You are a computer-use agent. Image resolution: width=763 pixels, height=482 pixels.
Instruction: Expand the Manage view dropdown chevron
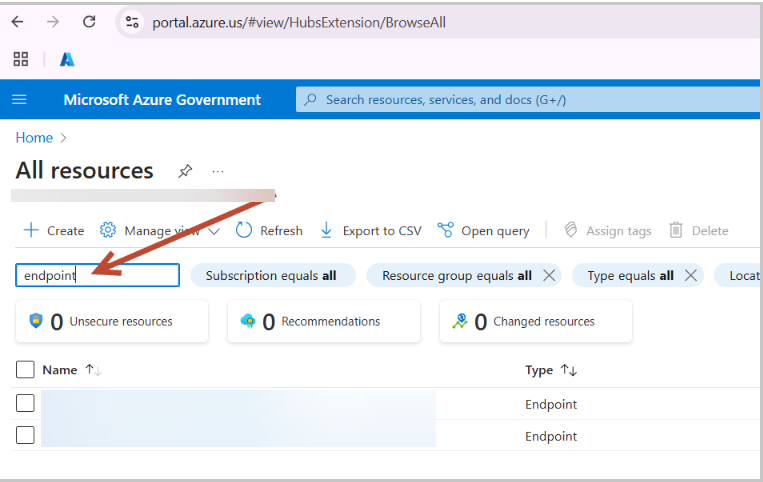pos(214,231)
